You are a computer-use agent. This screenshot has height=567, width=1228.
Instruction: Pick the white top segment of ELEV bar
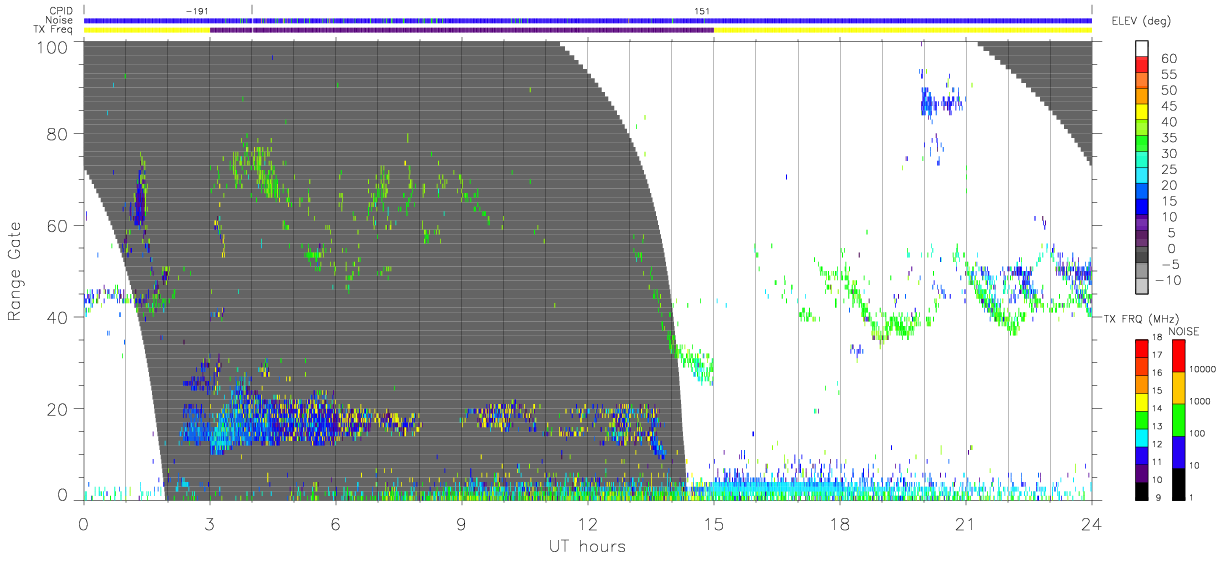(1143, 48)
